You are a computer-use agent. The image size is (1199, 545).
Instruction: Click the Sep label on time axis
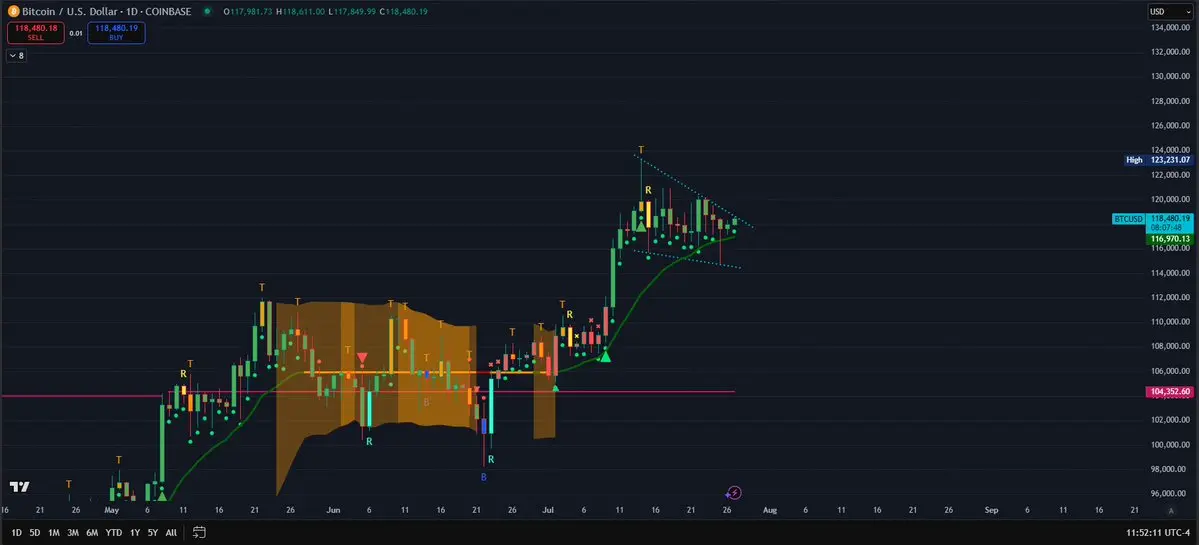pos(991,510)
